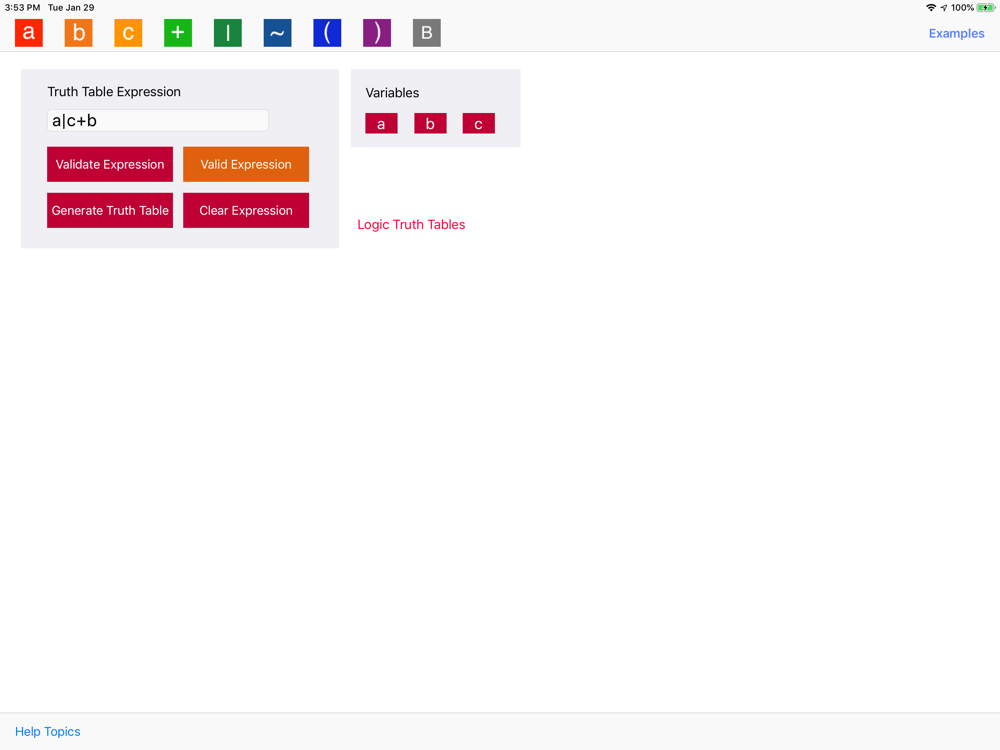
Task: Select variable a in Variables panel
Action: pos(381,123)
